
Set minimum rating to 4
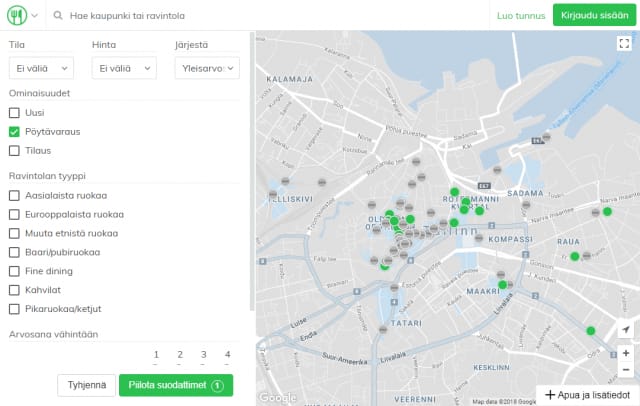tap(227, 355)
